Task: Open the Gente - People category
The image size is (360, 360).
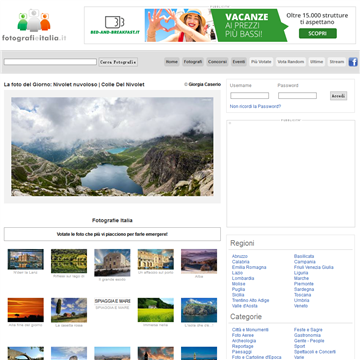Action: pyautogui.click(x=309, y=341)
